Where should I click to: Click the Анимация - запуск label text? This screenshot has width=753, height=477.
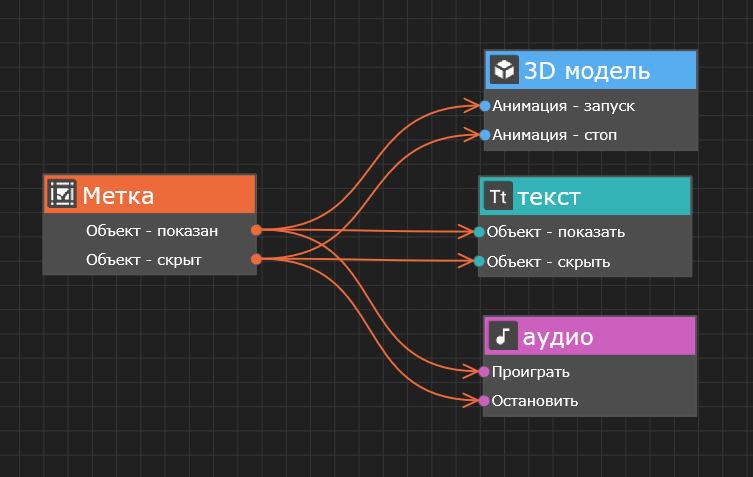563,105
